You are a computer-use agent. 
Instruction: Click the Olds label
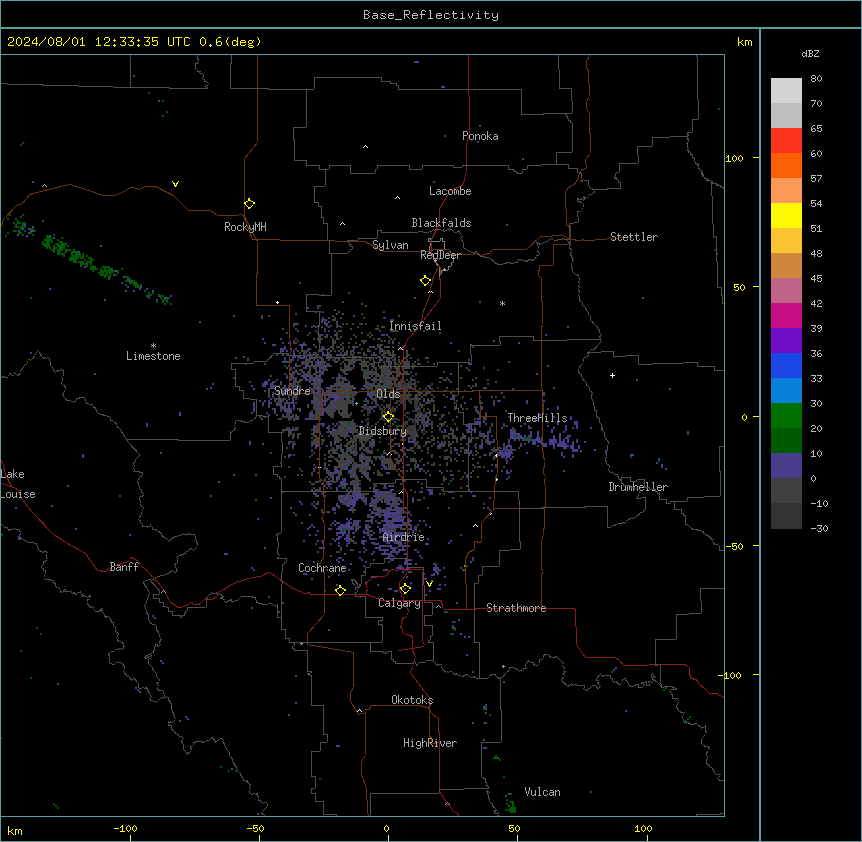tap(388, 394)
